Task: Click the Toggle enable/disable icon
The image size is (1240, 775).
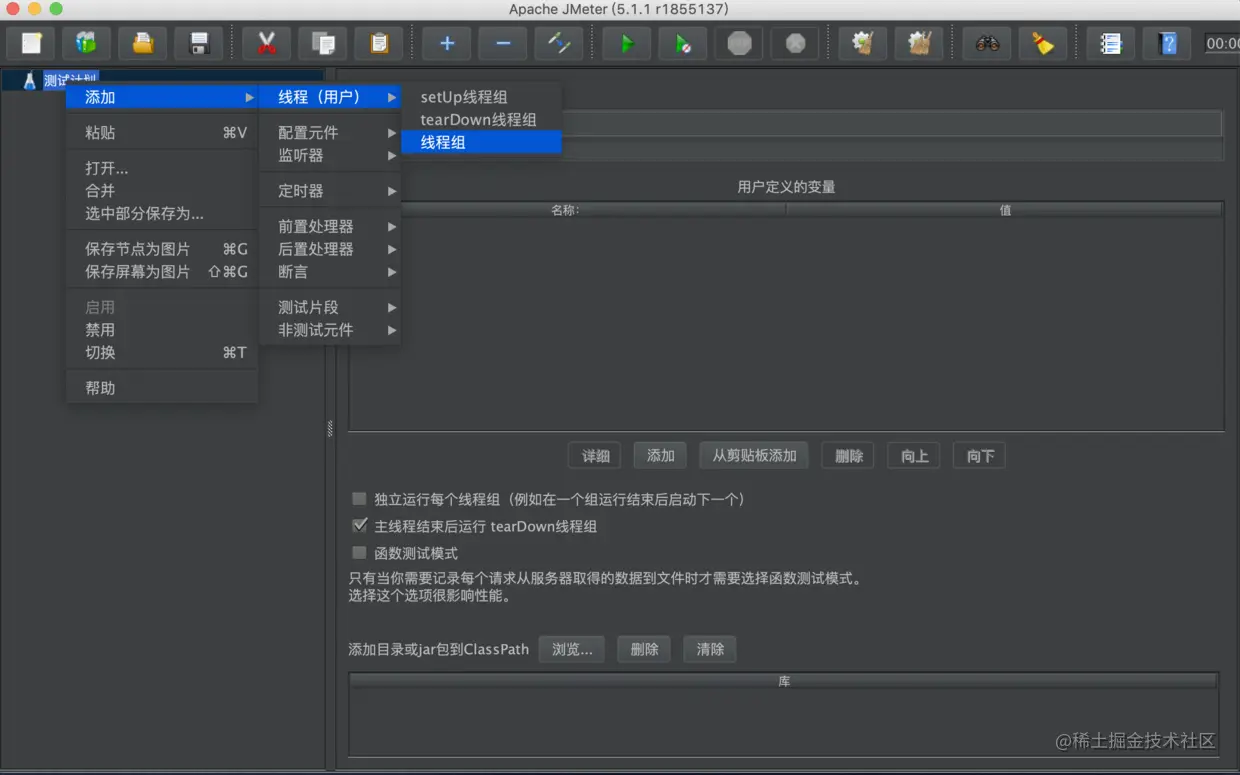Action: tap(559, 43)
